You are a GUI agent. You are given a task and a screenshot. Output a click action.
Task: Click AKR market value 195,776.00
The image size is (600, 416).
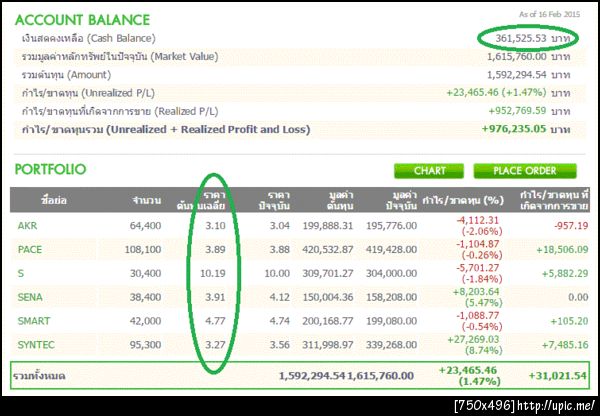click(x=391, y=226)
